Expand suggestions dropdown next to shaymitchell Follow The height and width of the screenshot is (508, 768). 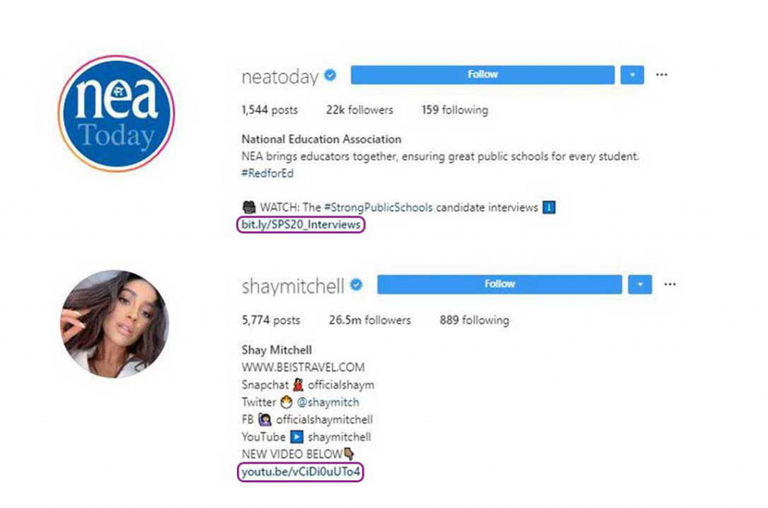point(640,285)
